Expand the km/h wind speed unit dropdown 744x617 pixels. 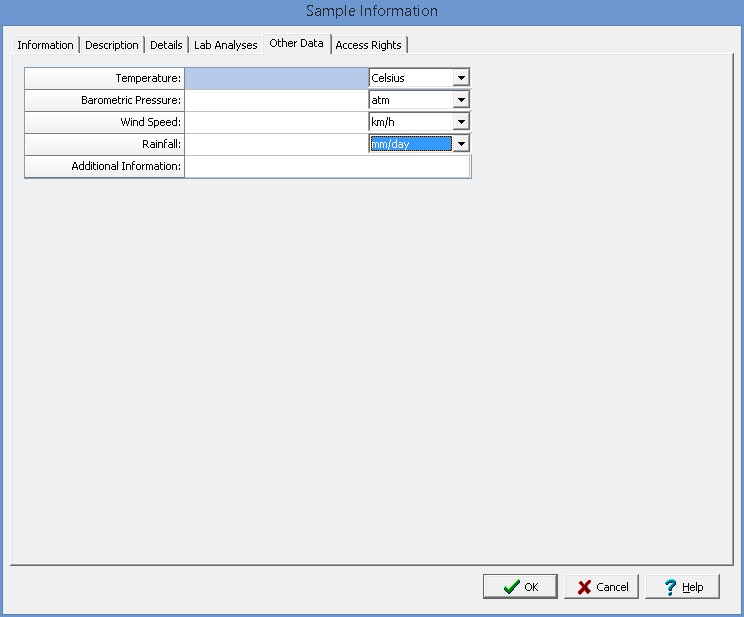click(x=460, y=122)
